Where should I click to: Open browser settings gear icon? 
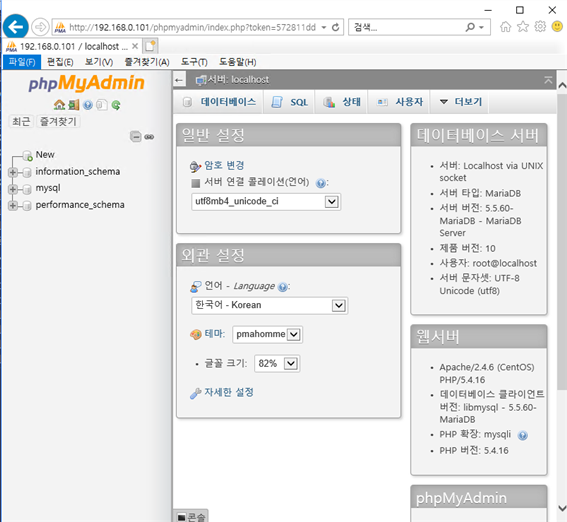click(540, 26)
